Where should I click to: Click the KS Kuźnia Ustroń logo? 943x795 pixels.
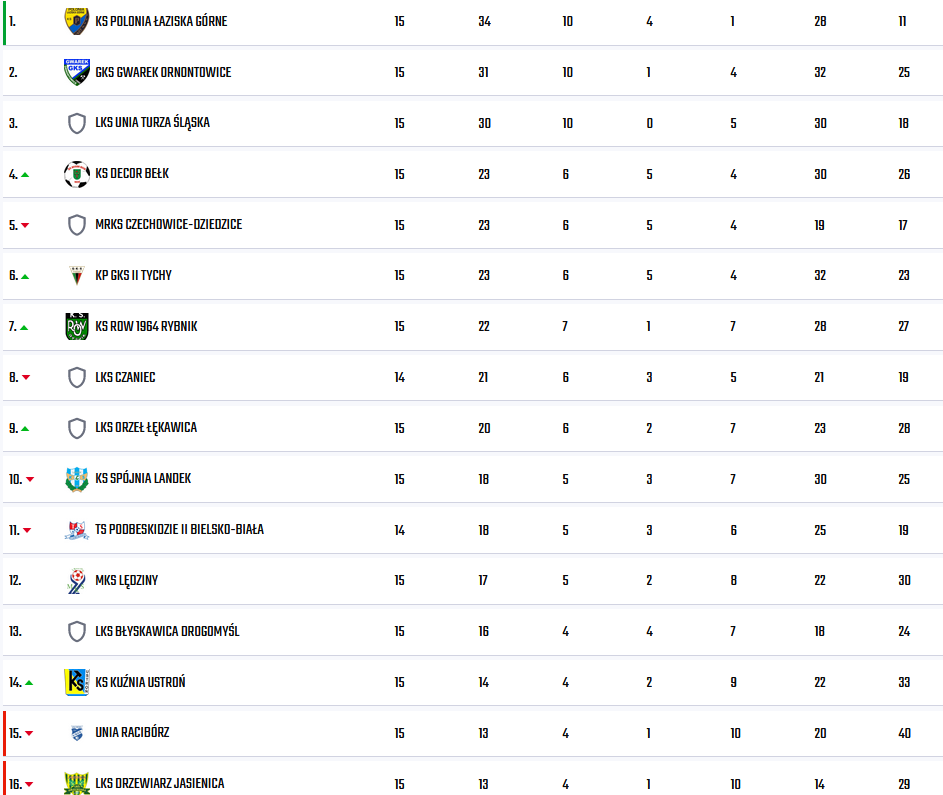(76, 683)
